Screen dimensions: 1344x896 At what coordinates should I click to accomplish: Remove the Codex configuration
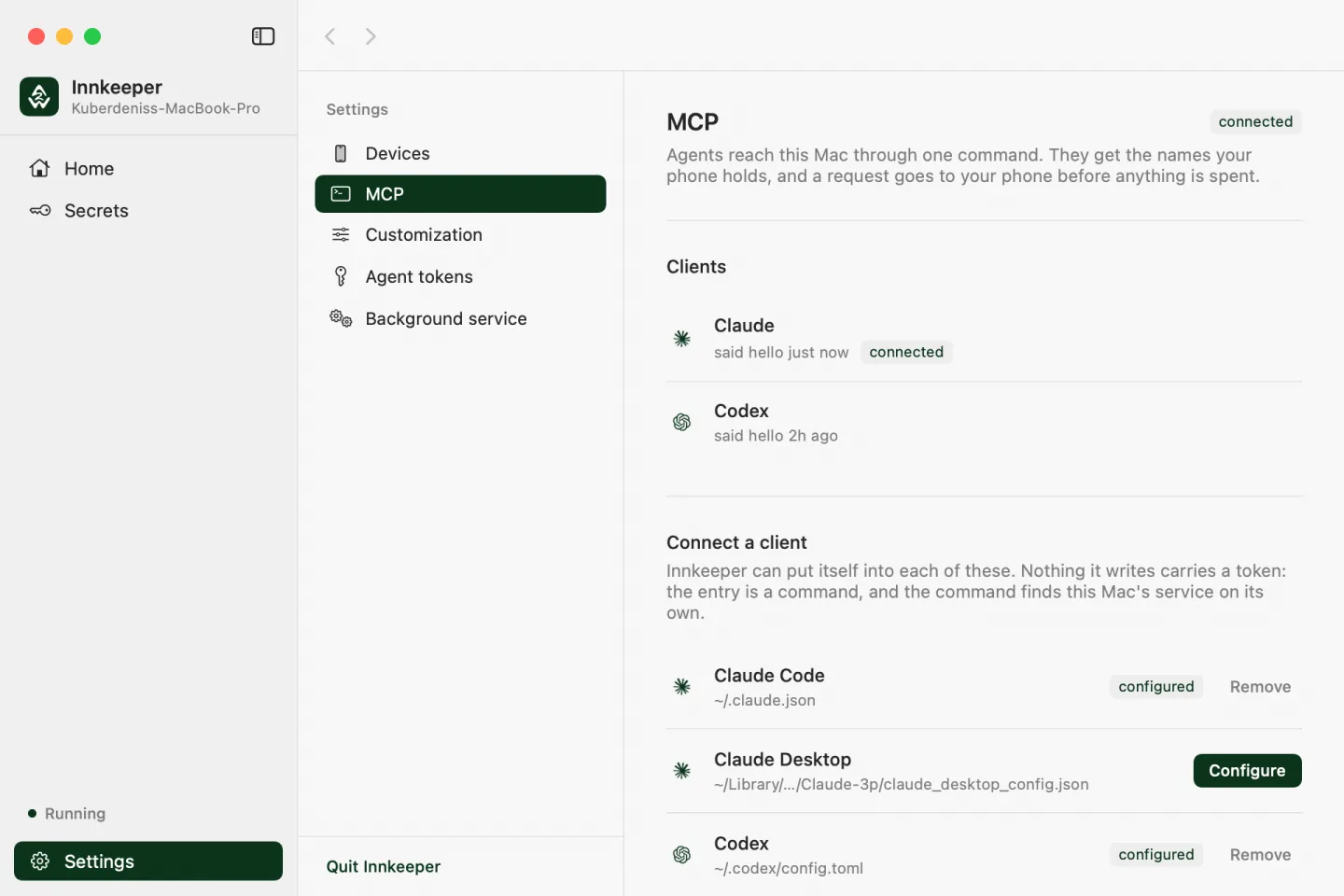pyautogui.click(x=1260, y=855)
